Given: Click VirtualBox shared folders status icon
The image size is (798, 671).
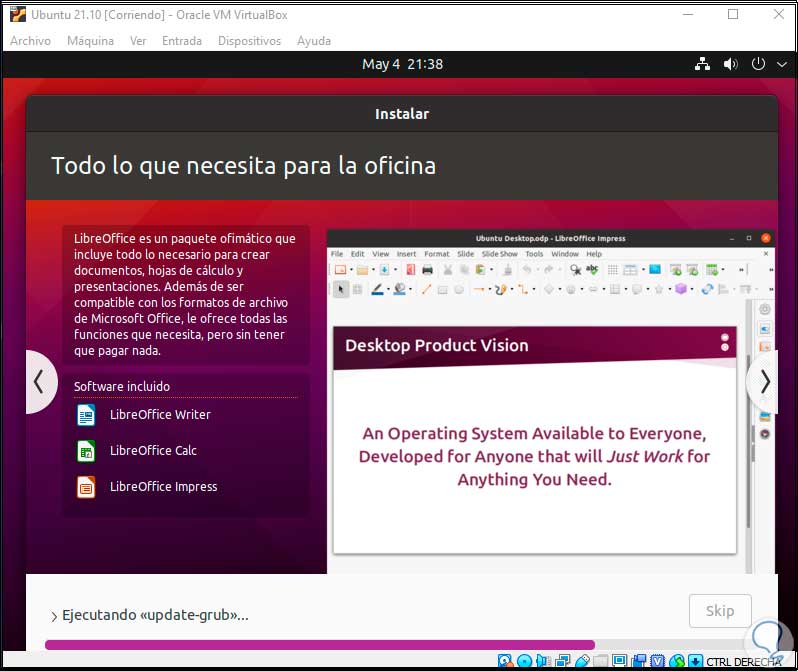Looking at the screenshot, I should tap(601, 661).
